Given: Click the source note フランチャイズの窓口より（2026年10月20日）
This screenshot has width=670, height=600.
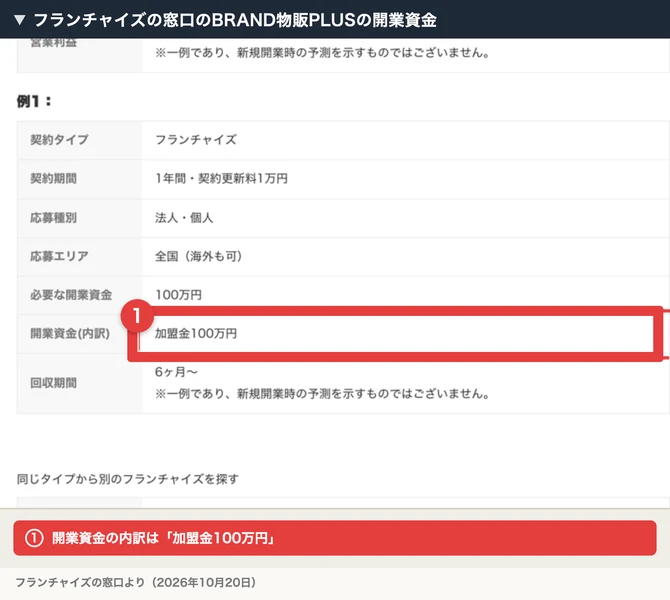Looking at the screenshot, I should pos(135,582).
